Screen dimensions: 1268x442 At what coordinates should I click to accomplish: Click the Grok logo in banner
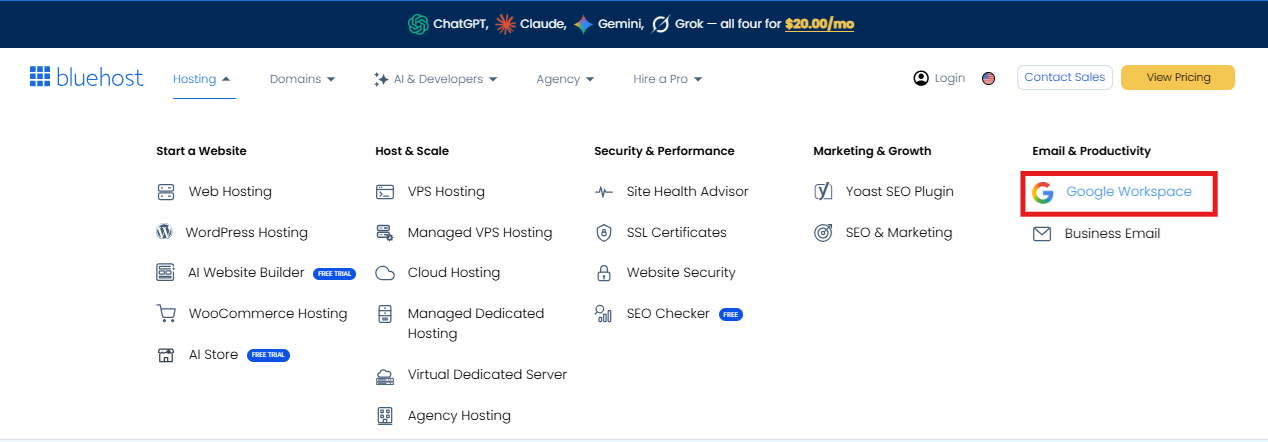[x=660, y=24]
